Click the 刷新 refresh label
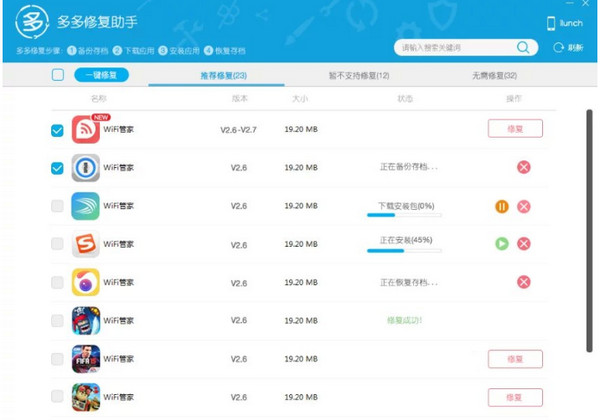Image resolution: width=601 pixels, height=420 pixels. point(575,48)
